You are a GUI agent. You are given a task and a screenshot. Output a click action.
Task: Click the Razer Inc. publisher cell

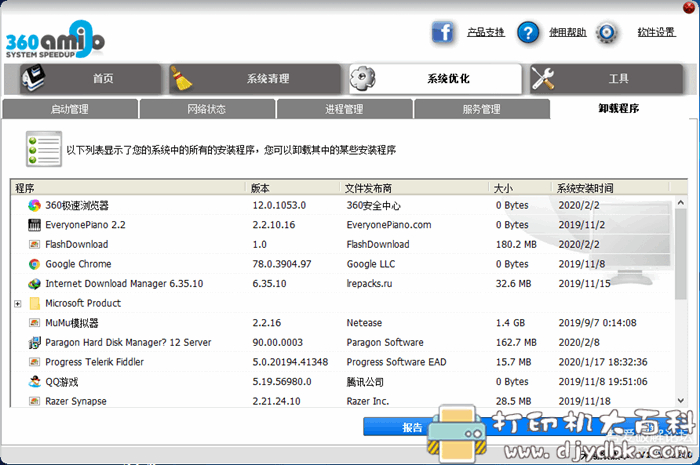click(367, 401)
